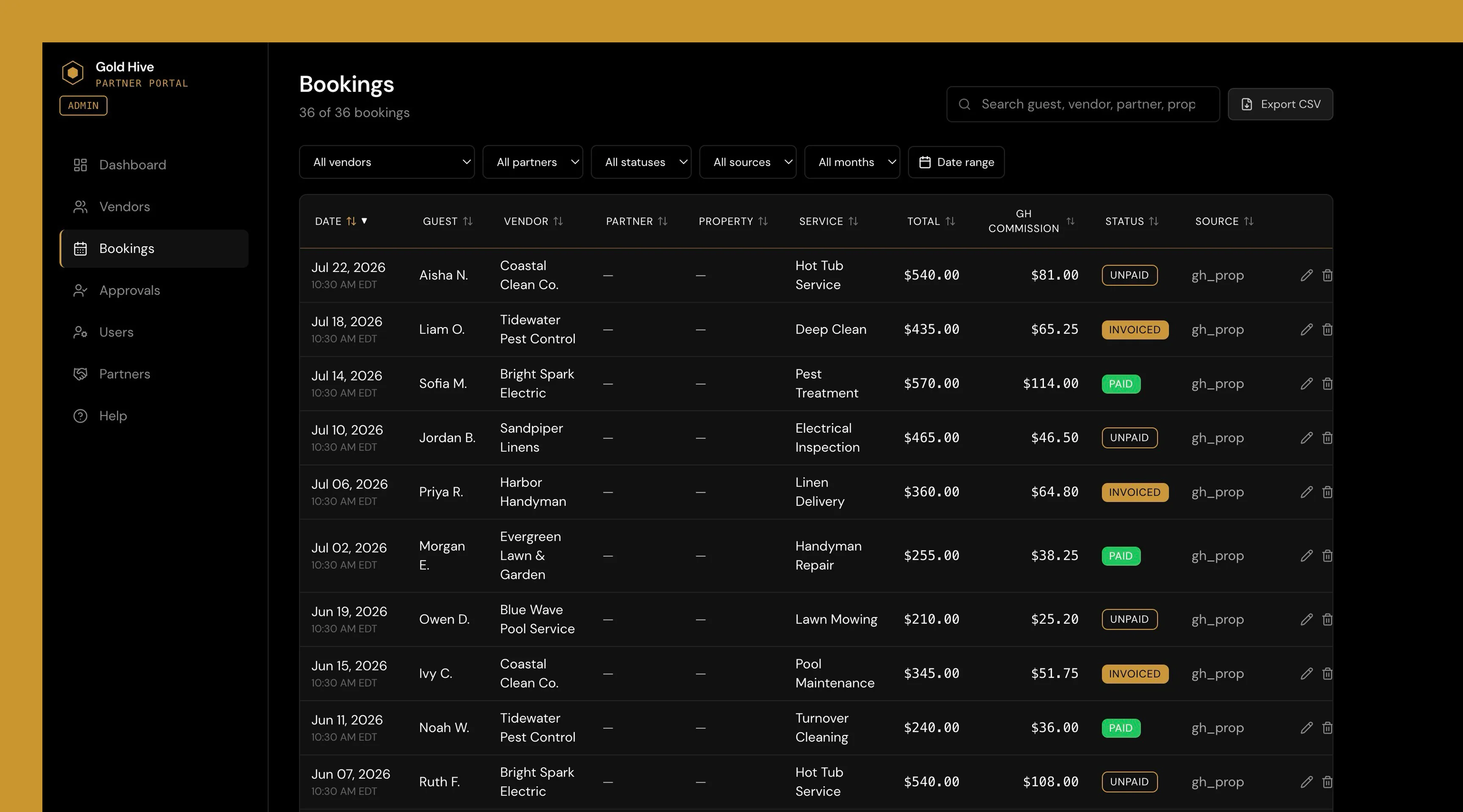Open the All vendors dropdown
Viewport: 1463px width, 812px height.
(387, 162)
